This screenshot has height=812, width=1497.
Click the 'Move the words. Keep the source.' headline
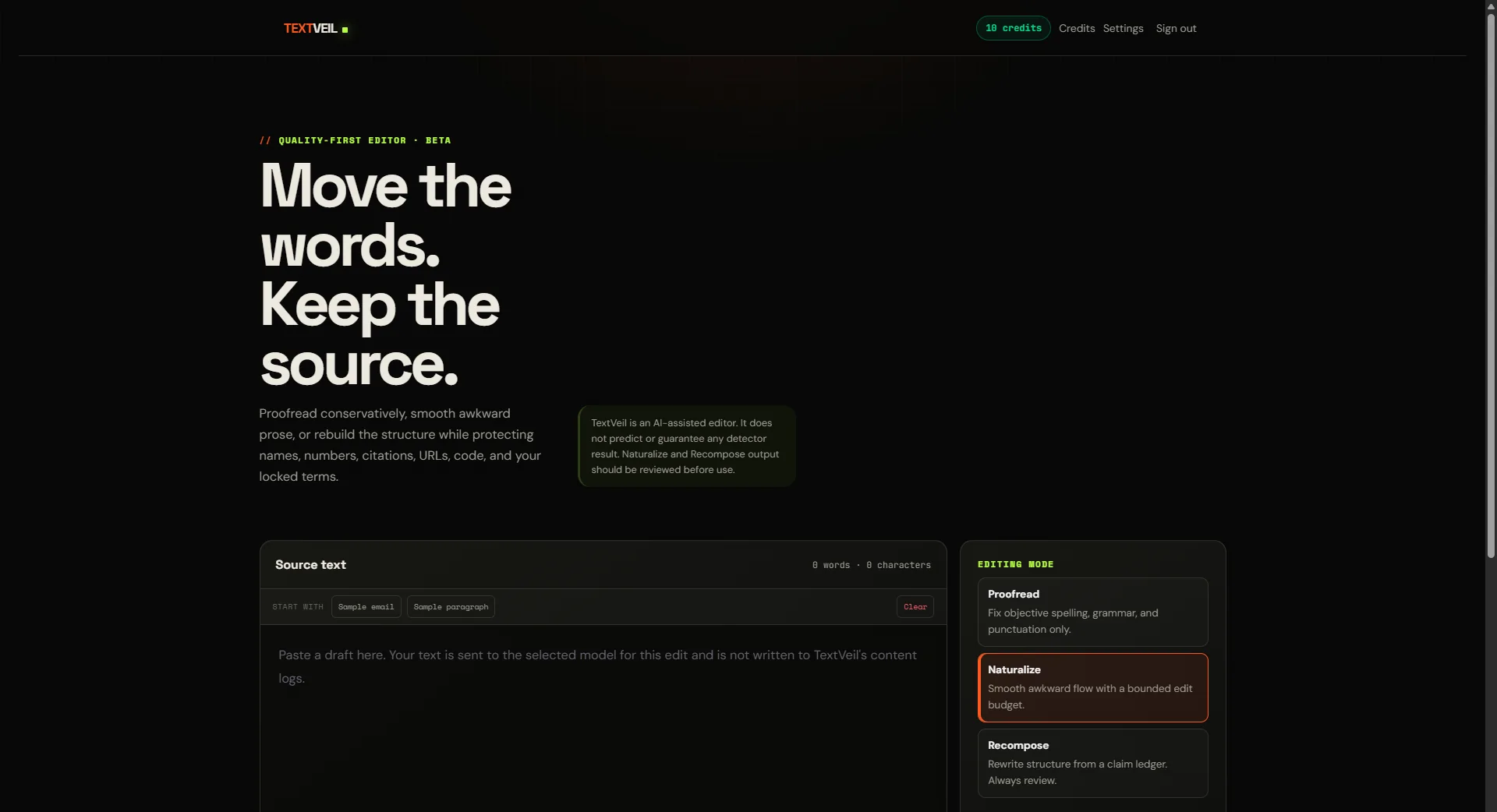point(386,274)
